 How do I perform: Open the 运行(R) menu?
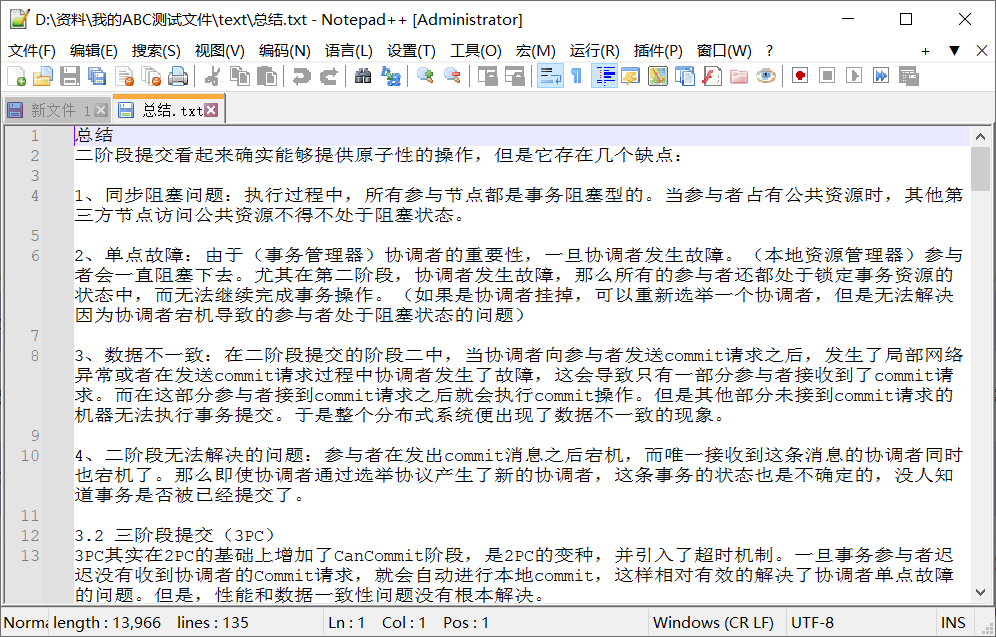(595, 51)
